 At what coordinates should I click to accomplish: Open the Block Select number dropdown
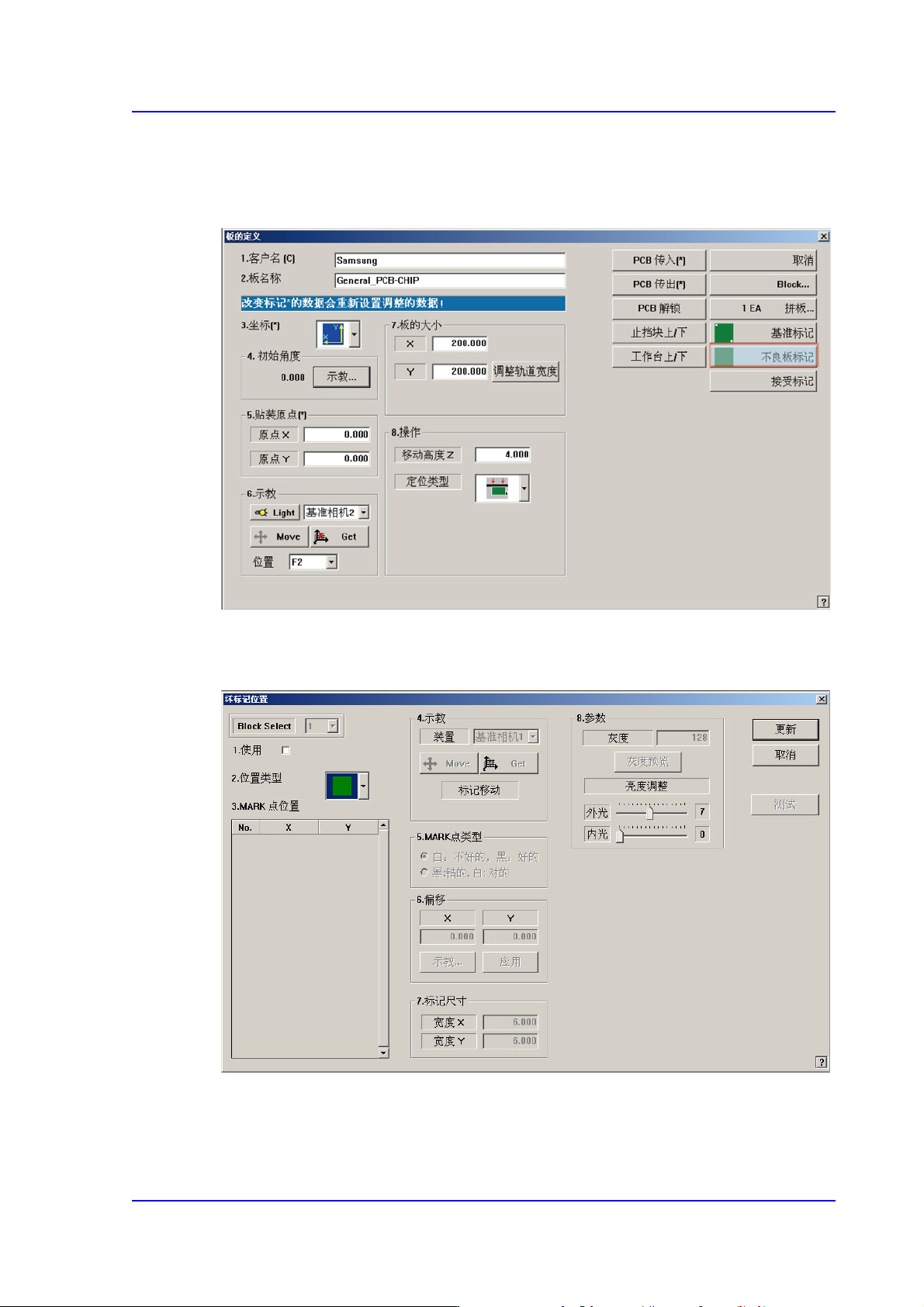[333, 726]
